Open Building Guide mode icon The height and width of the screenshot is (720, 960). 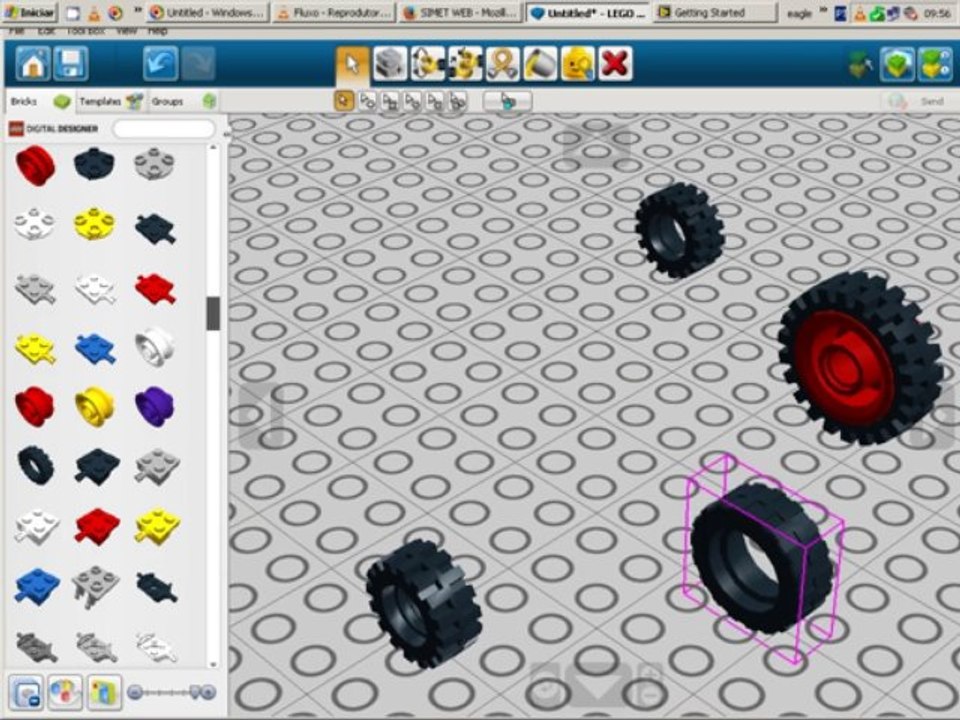pos(934,64)
